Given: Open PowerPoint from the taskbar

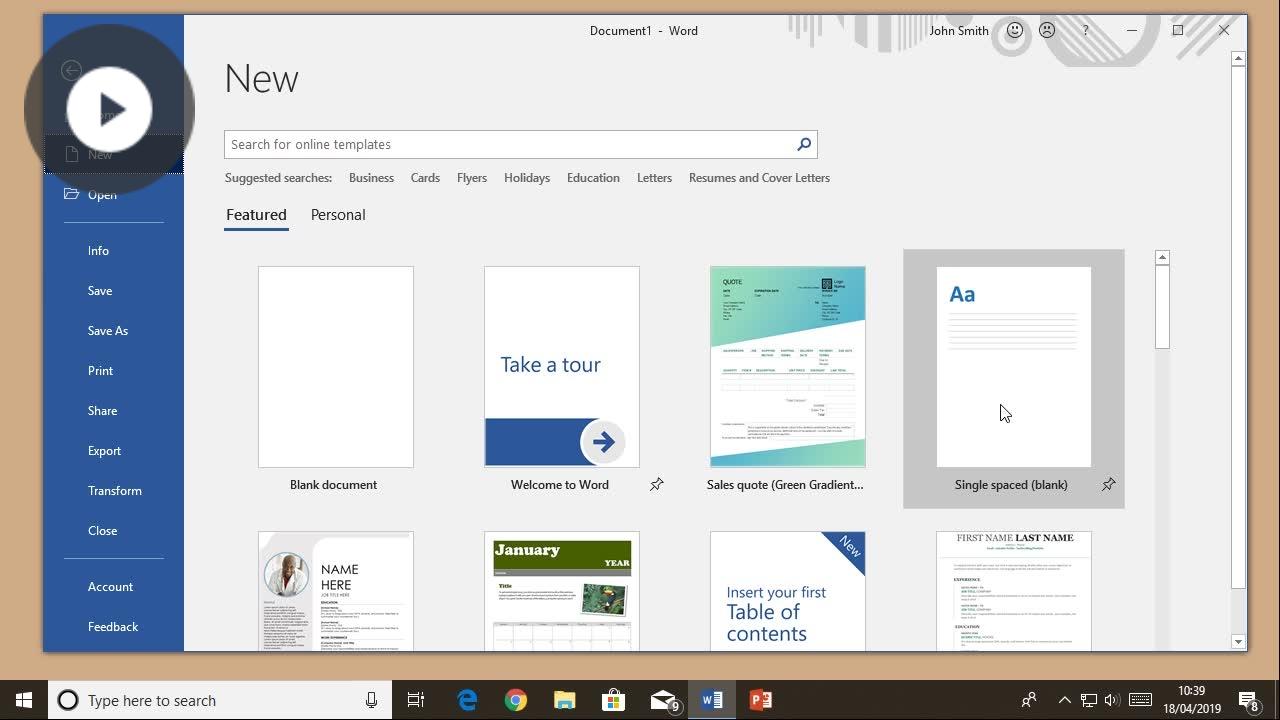Looking at the screenshot, I should pos(760,699).
